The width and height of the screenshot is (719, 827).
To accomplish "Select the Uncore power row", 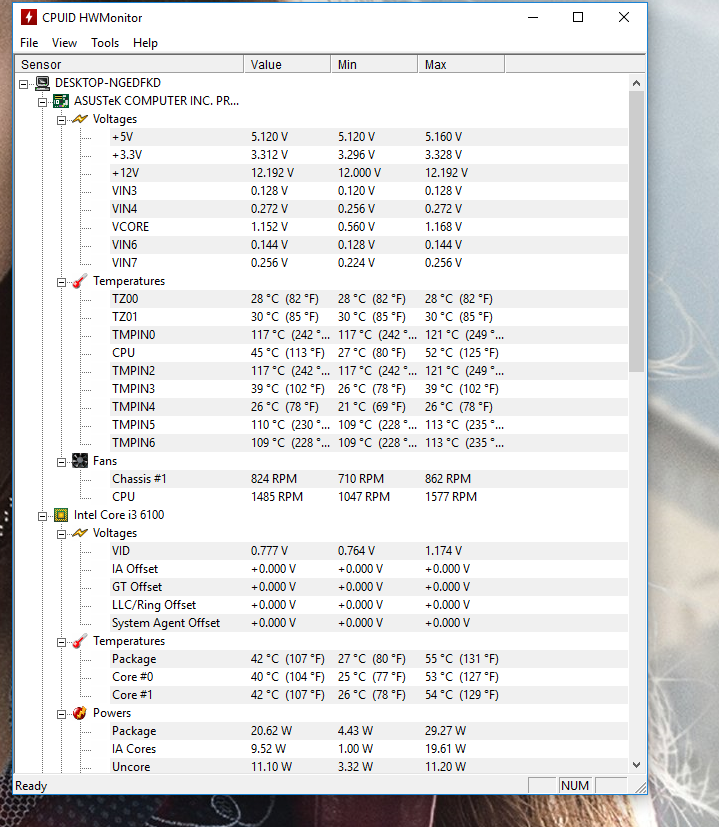I will pyautogui.click(x=369, y=766).
